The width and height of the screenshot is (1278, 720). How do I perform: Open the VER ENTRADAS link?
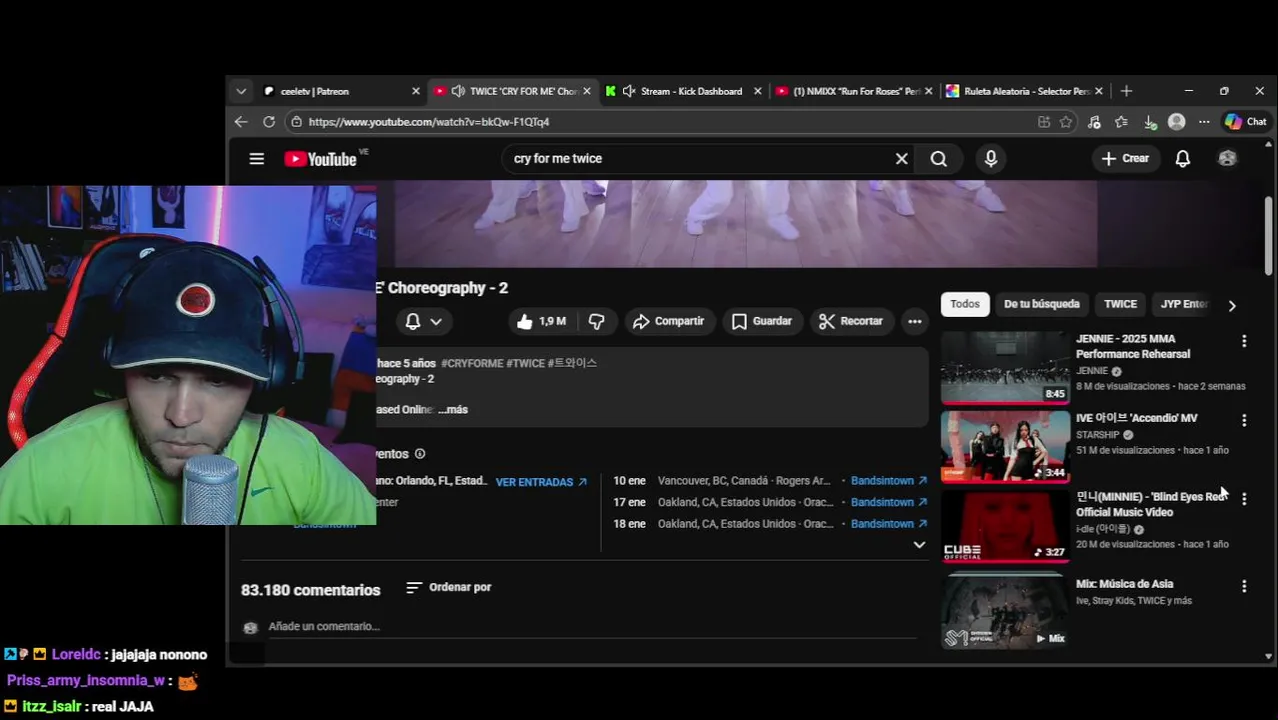pos(541,482)
